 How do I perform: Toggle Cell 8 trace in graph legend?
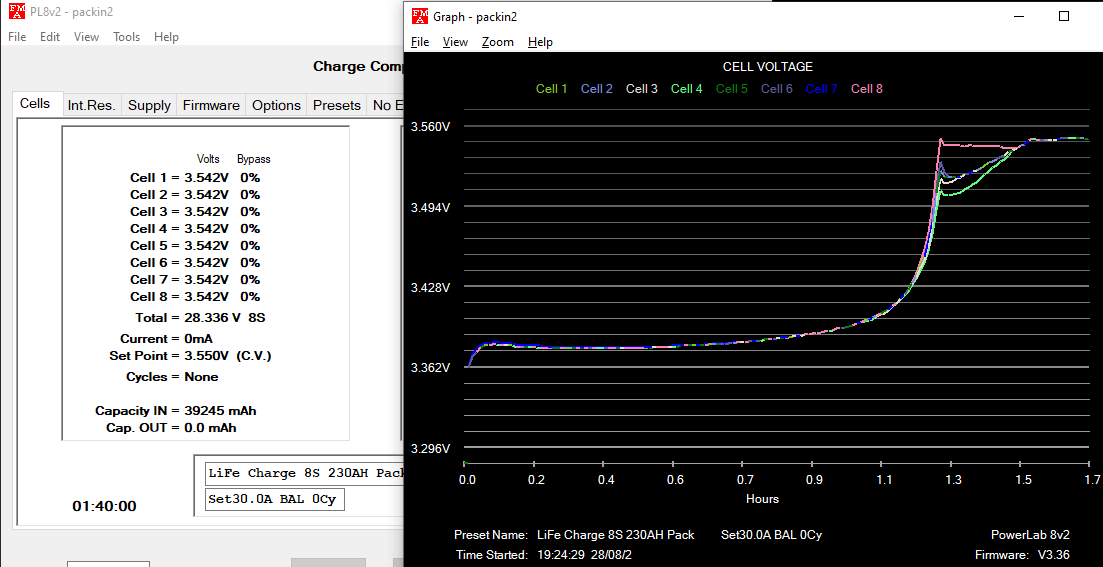tap(866, 89)
